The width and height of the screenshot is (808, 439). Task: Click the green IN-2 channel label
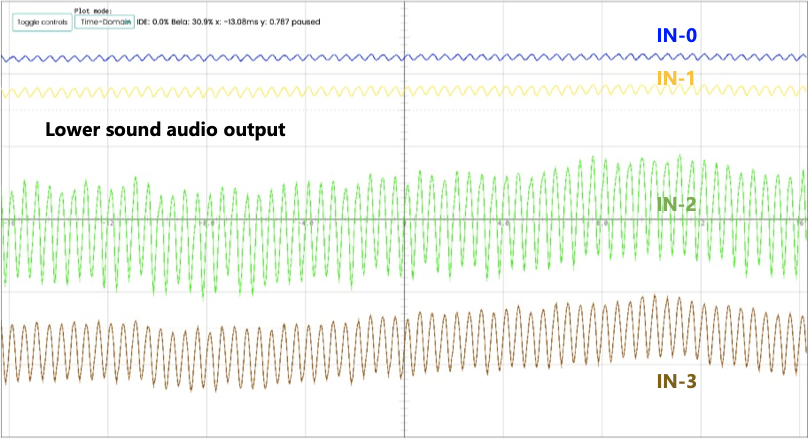pyautogui.click(x=676, y=205)
